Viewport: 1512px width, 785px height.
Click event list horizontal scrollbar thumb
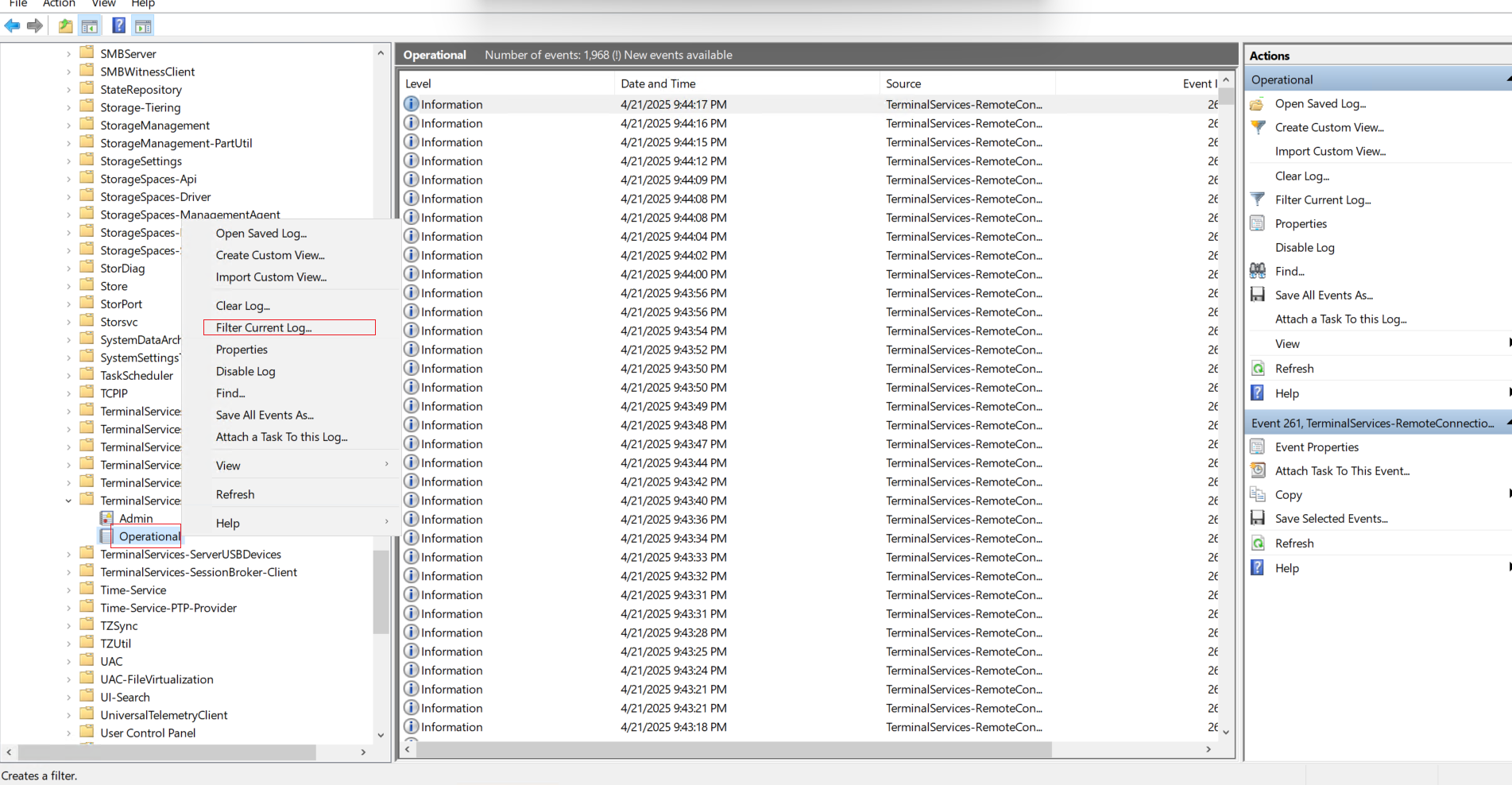click(734, 749)
